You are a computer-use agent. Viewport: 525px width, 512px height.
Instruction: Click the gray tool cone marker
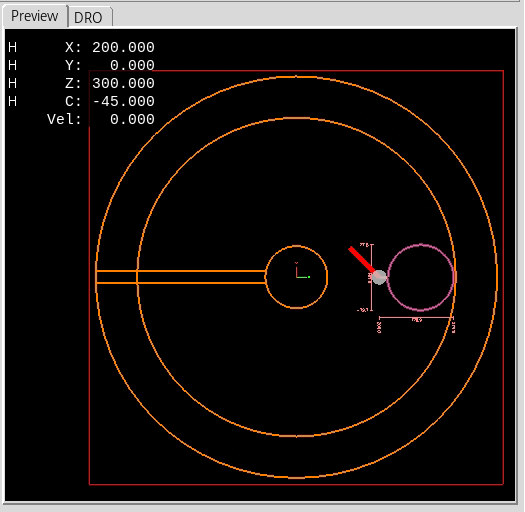tap(379, 277)
